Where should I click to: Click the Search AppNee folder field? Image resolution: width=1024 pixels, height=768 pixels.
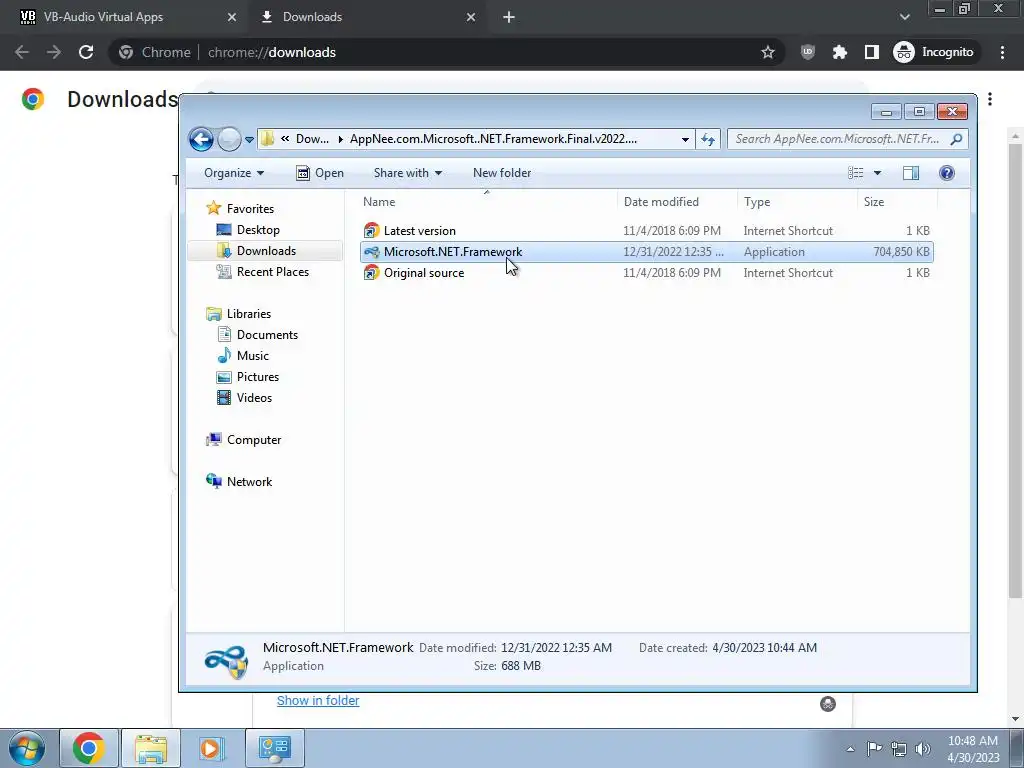pyautogui.click(x=848, y=138)
